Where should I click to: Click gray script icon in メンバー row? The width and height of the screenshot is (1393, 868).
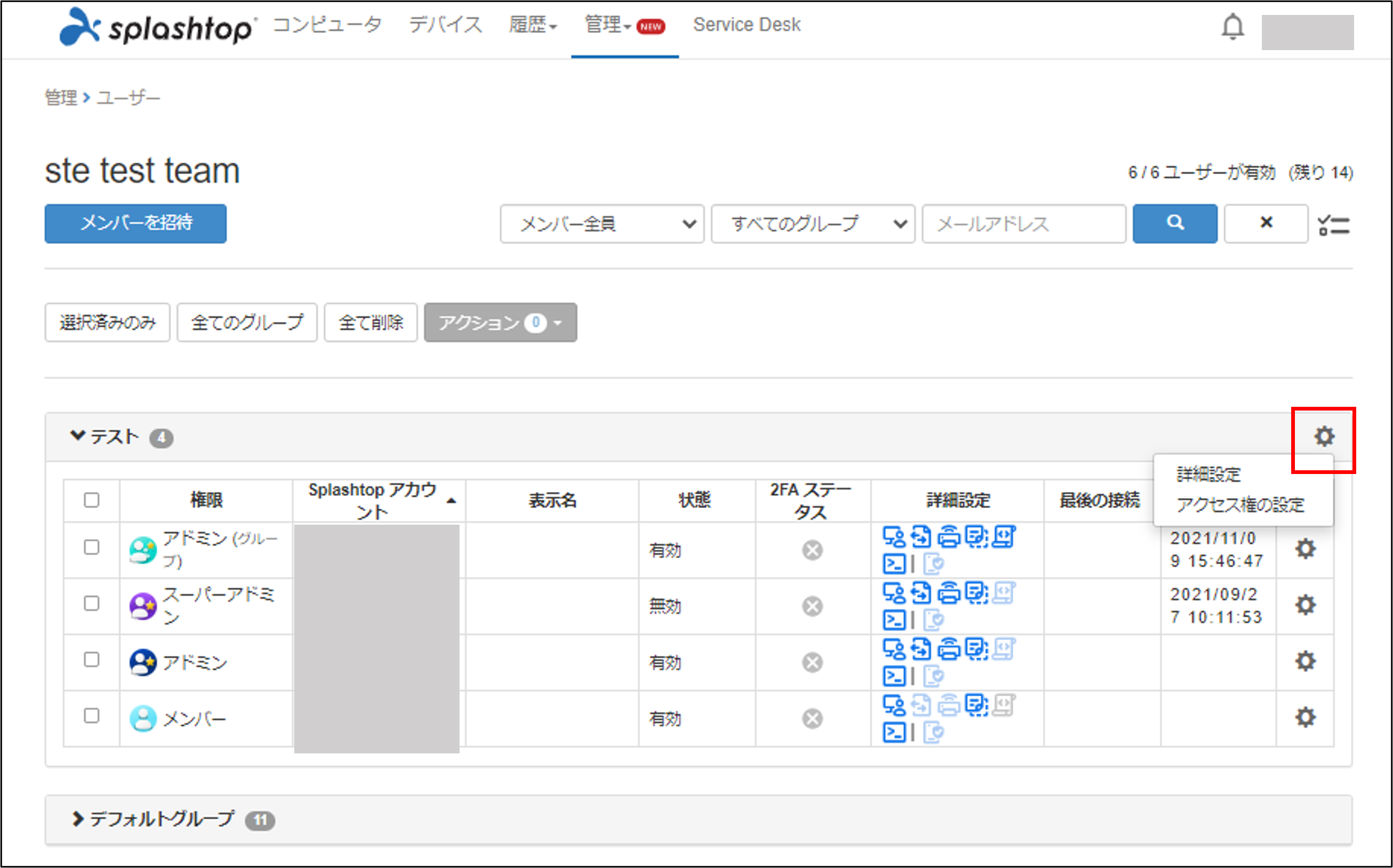pyautogui.click(x=1004, y=705)
